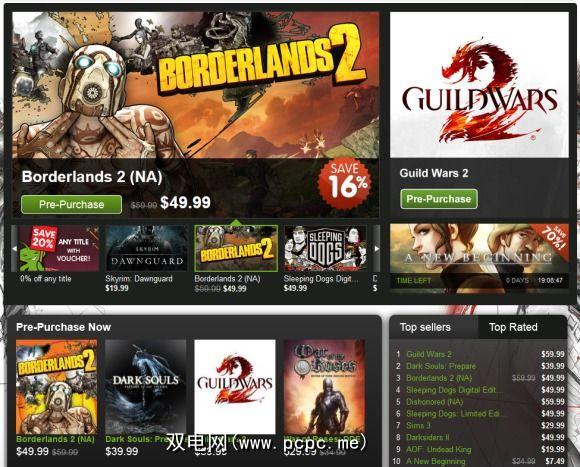Open Guild Wars 2 in top sellers list
Viewport: 580px width, 467px height.
tap(429, 354)
